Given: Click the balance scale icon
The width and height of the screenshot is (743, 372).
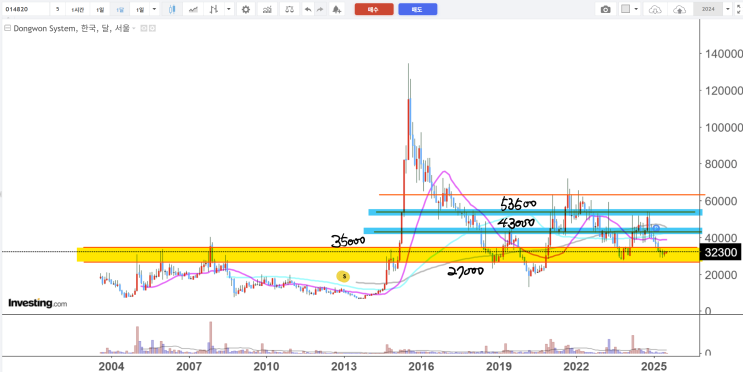Looking at the screenshot, I should (x=290, y=9).
